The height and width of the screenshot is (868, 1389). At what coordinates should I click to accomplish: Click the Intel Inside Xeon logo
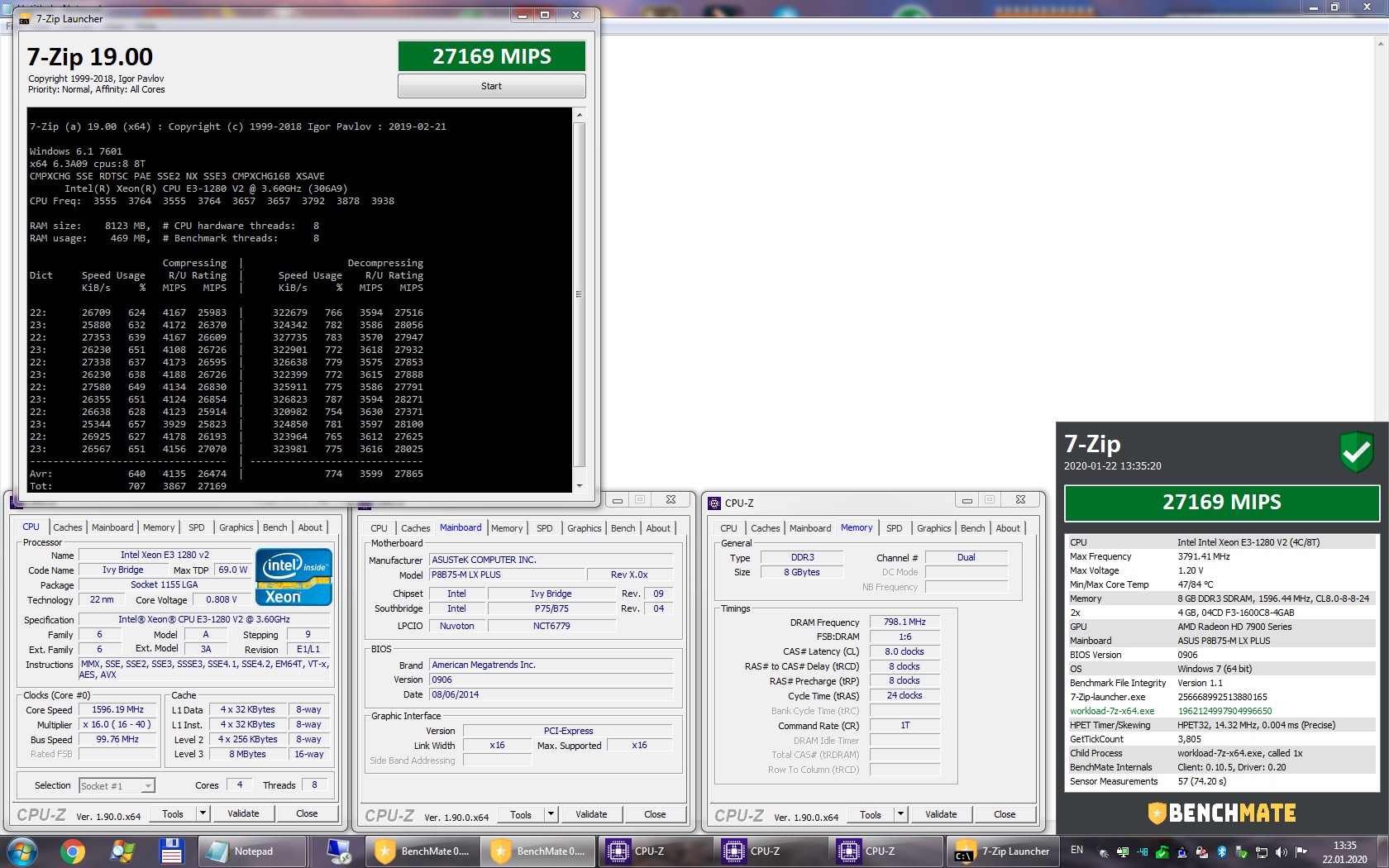(294, 577)
